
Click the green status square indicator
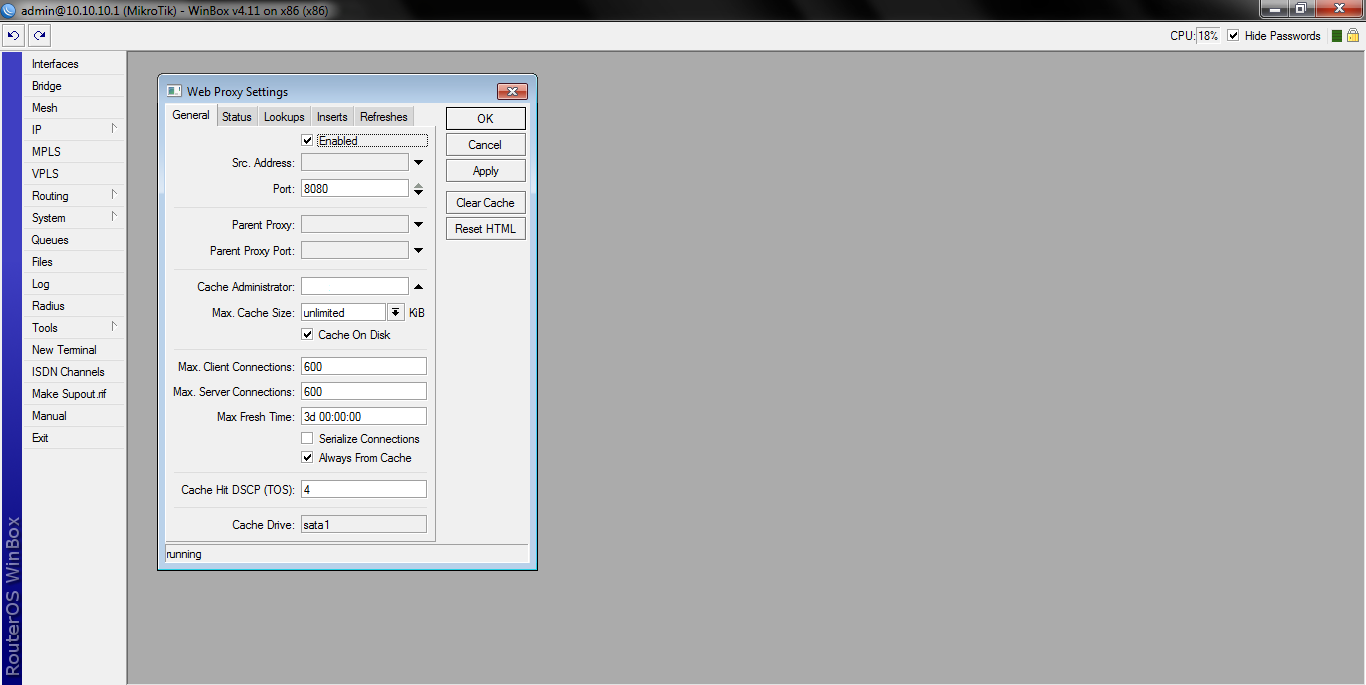[1337, 36]
